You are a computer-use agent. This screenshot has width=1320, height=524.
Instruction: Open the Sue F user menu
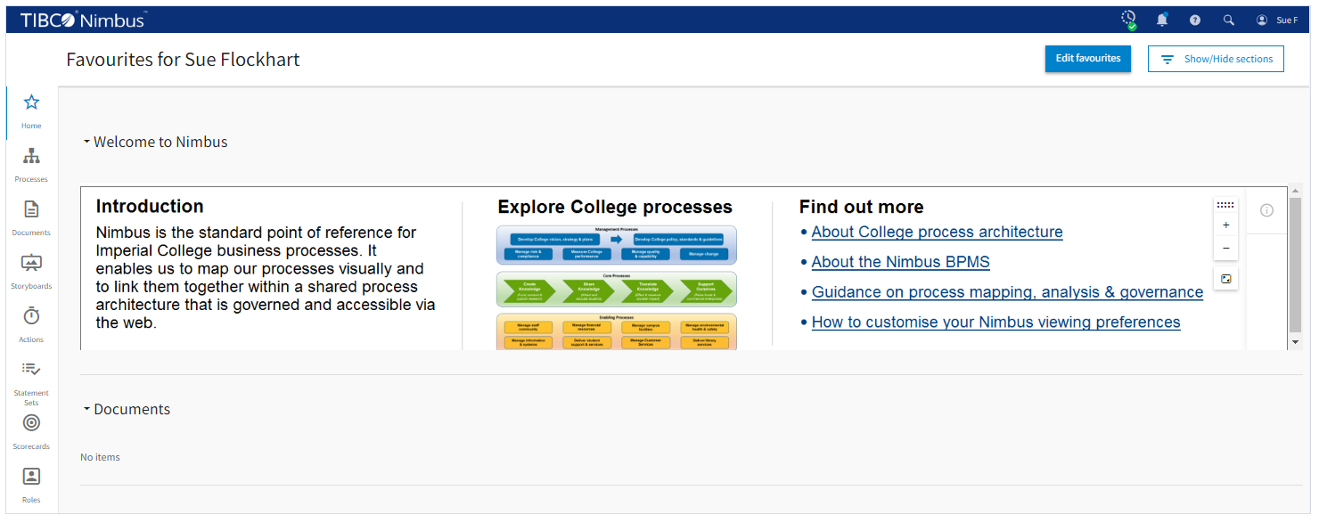tap(1277, 20)
